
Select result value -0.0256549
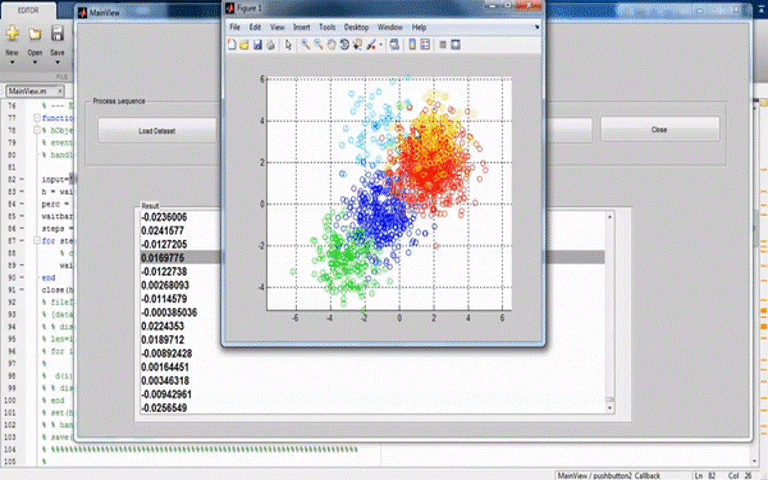(x=164, y=408)
